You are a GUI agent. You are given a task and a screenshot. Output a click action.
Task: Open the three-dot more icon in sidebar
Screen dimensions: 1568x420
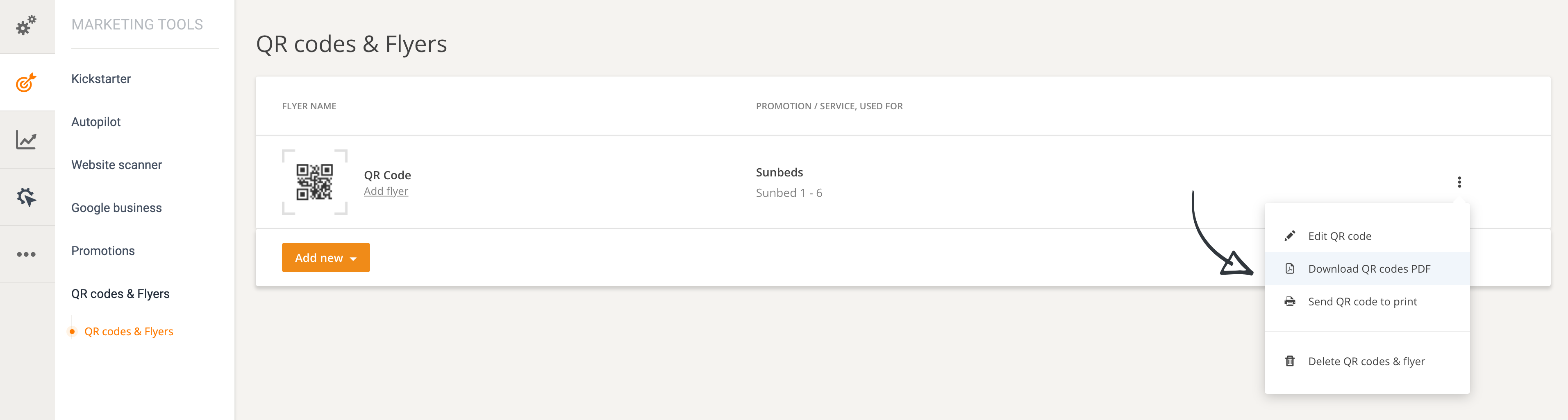pos(26,254)
